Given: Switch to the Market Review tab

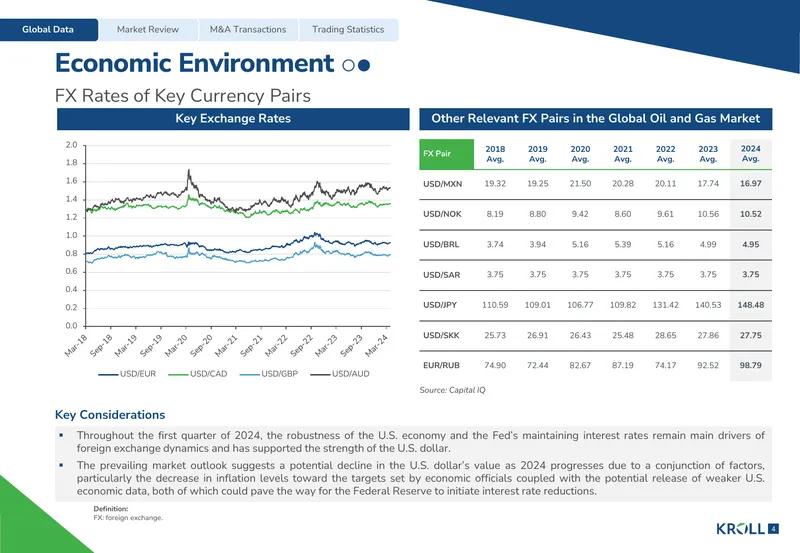Looking at the screenshot, I should 148,30.
